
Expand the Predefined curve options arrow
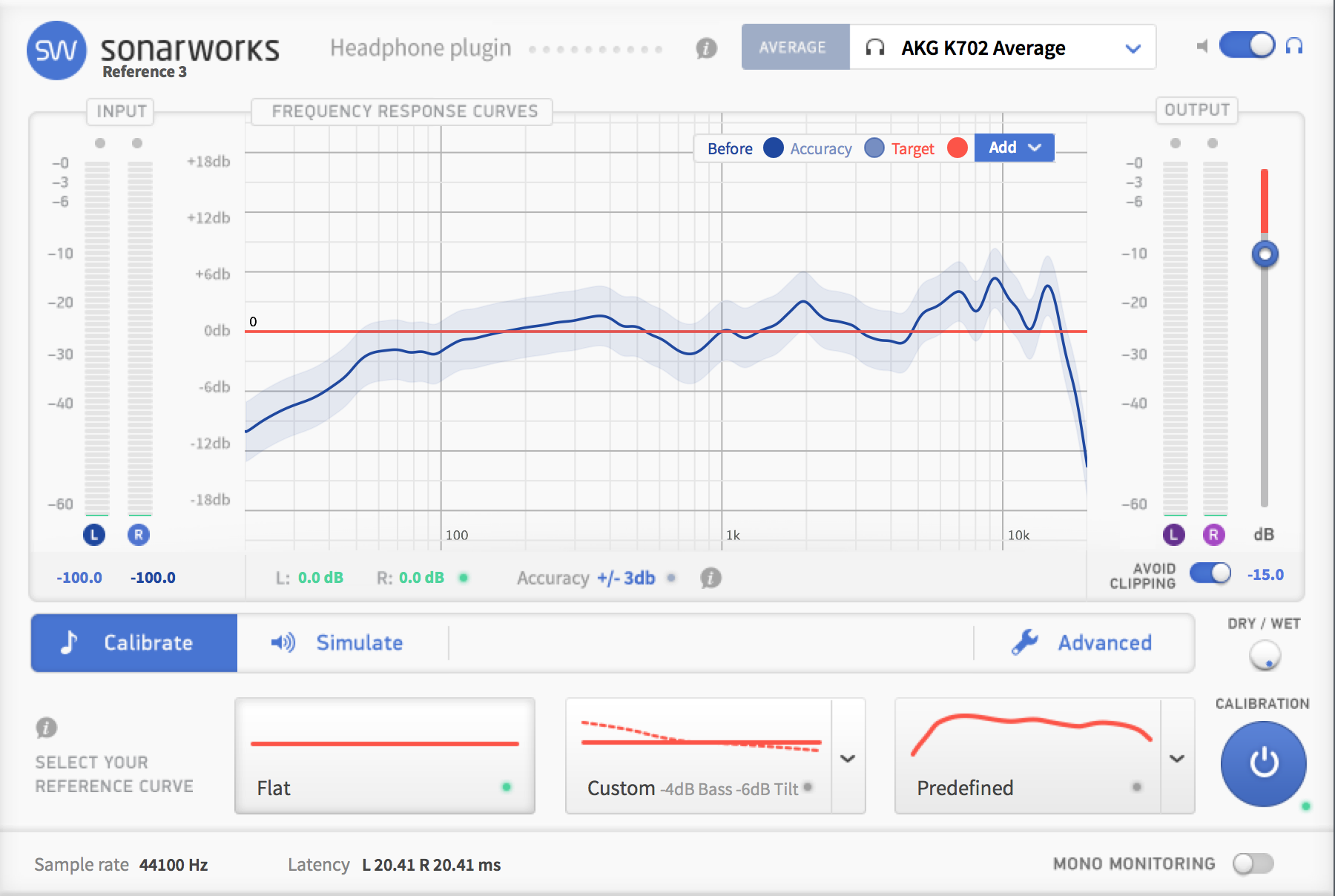tap(1177, 758)
